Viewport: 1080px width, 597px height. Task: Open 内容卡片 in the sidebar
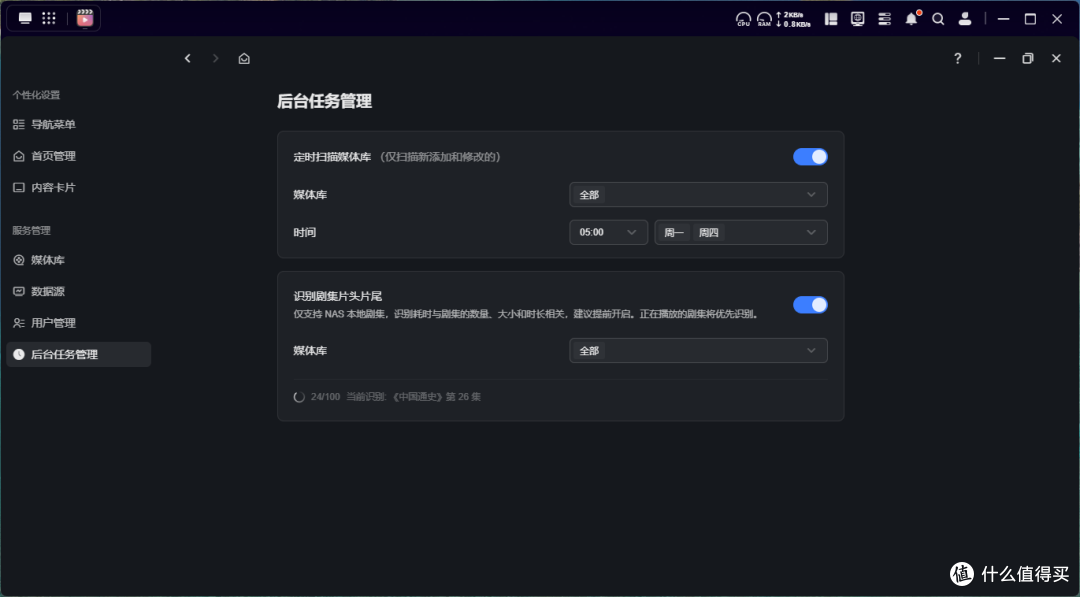(x=79, y=187)
